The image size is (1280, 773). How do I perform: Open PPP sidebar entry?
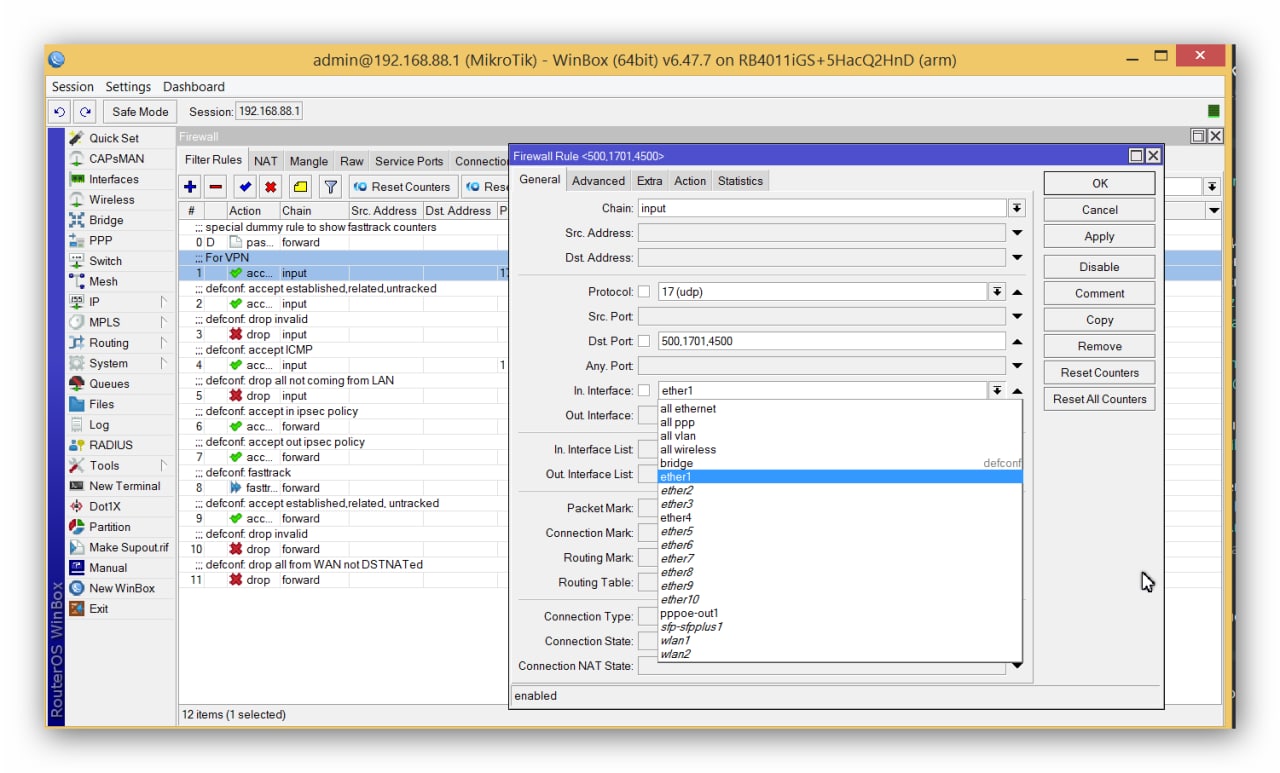click(100, 241)
